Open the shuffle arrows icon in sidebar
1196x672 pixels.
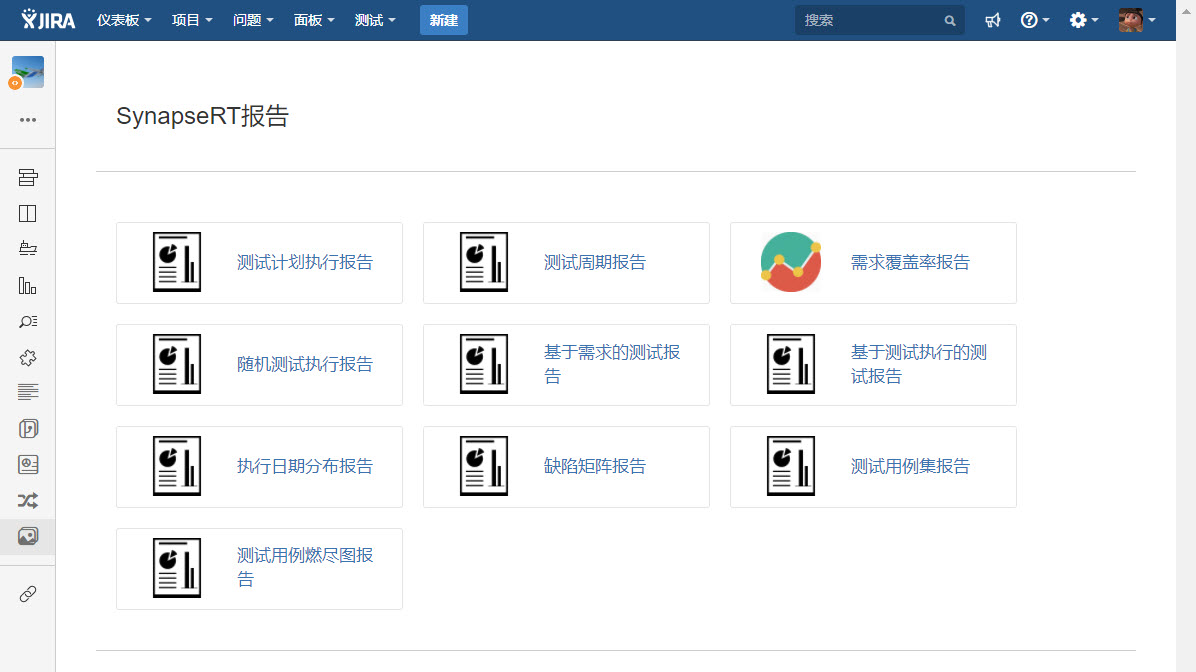point(27,500)
